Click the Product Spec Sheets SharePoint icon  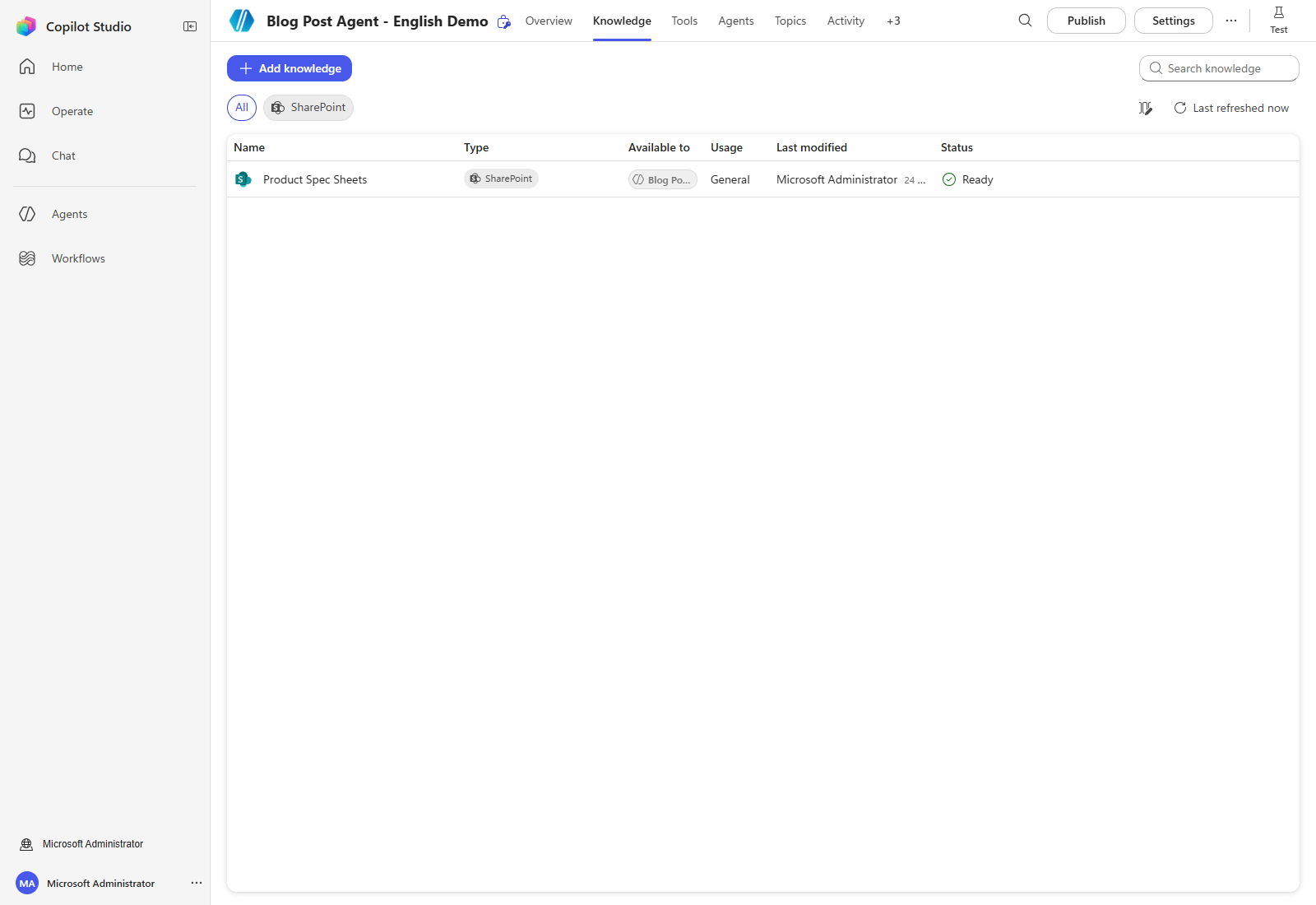[243, 179]
